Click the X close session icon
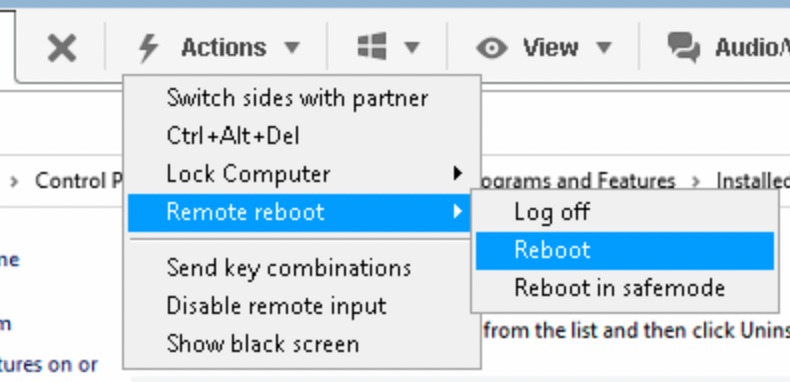 click(61, 48)
